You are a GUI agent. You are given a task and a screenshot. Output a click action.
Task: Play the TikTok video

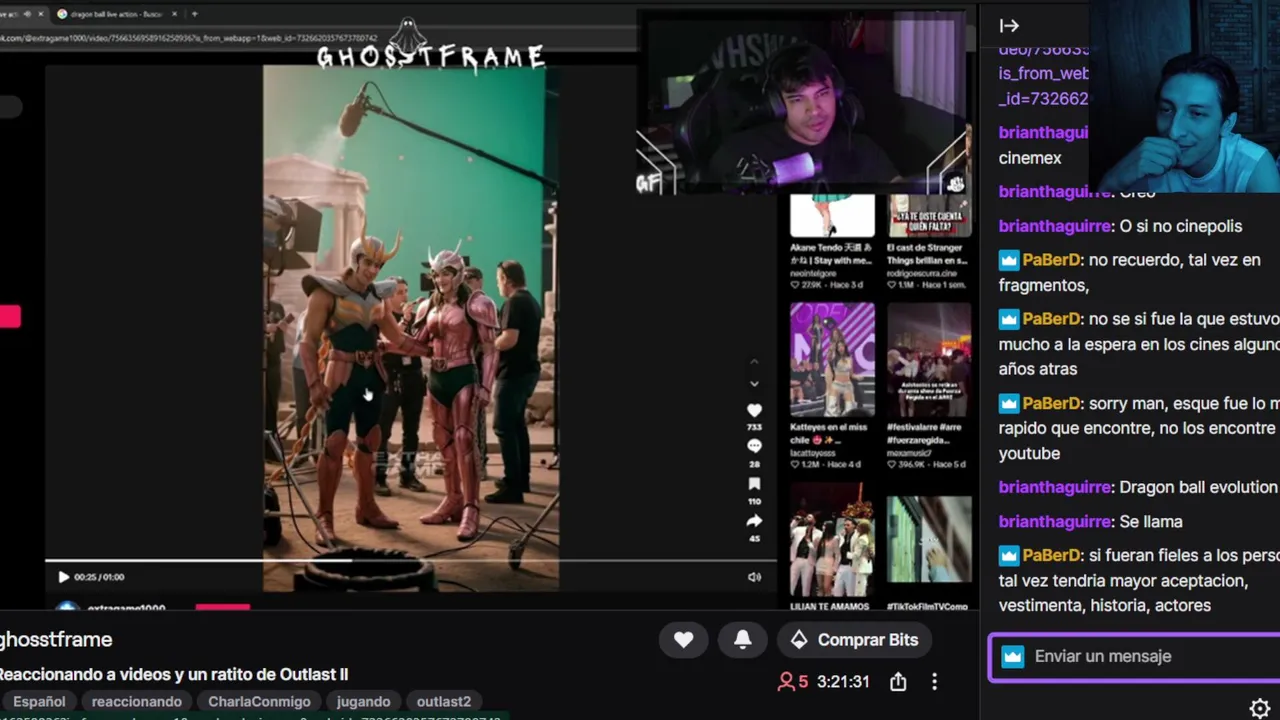pyautogui.click(x=63, y=577)
